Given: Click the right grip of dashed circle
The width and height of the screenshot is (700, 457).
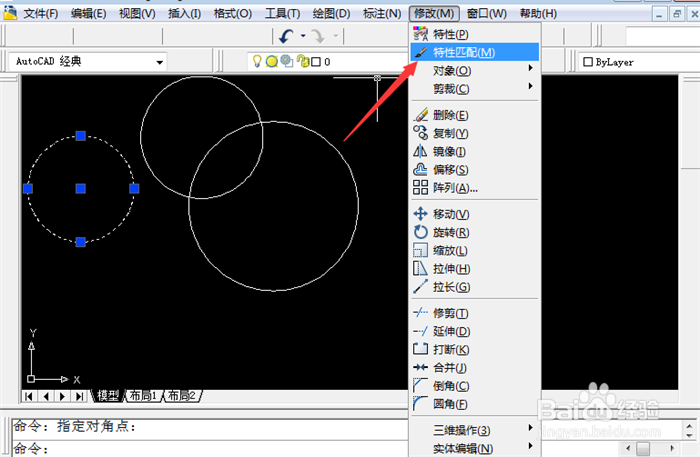Looking at the screenshot, I should click(x=134, y=189).
